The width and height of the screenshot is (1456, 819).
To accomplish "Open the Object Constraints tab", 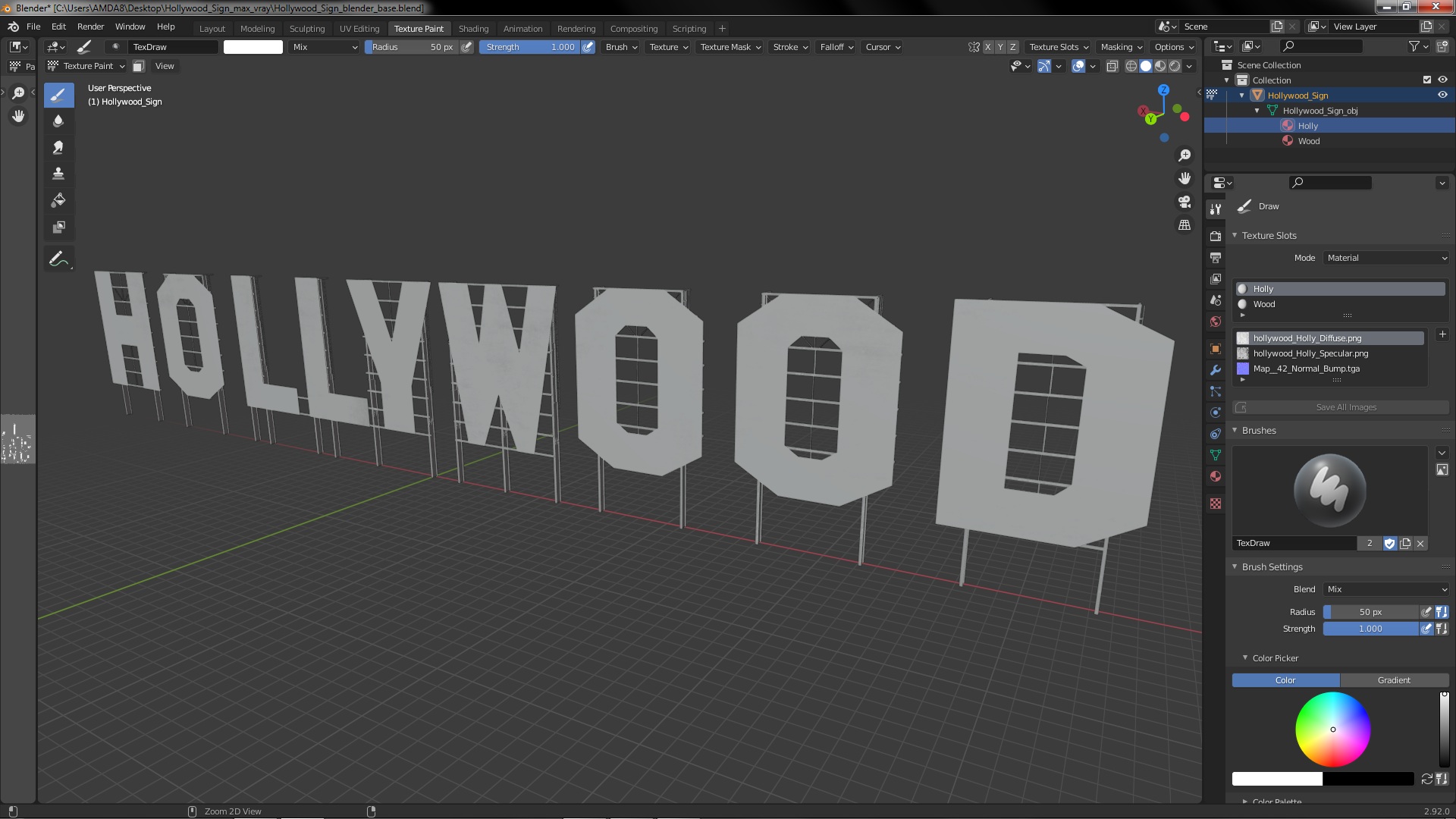I will tap(1216, 434).
